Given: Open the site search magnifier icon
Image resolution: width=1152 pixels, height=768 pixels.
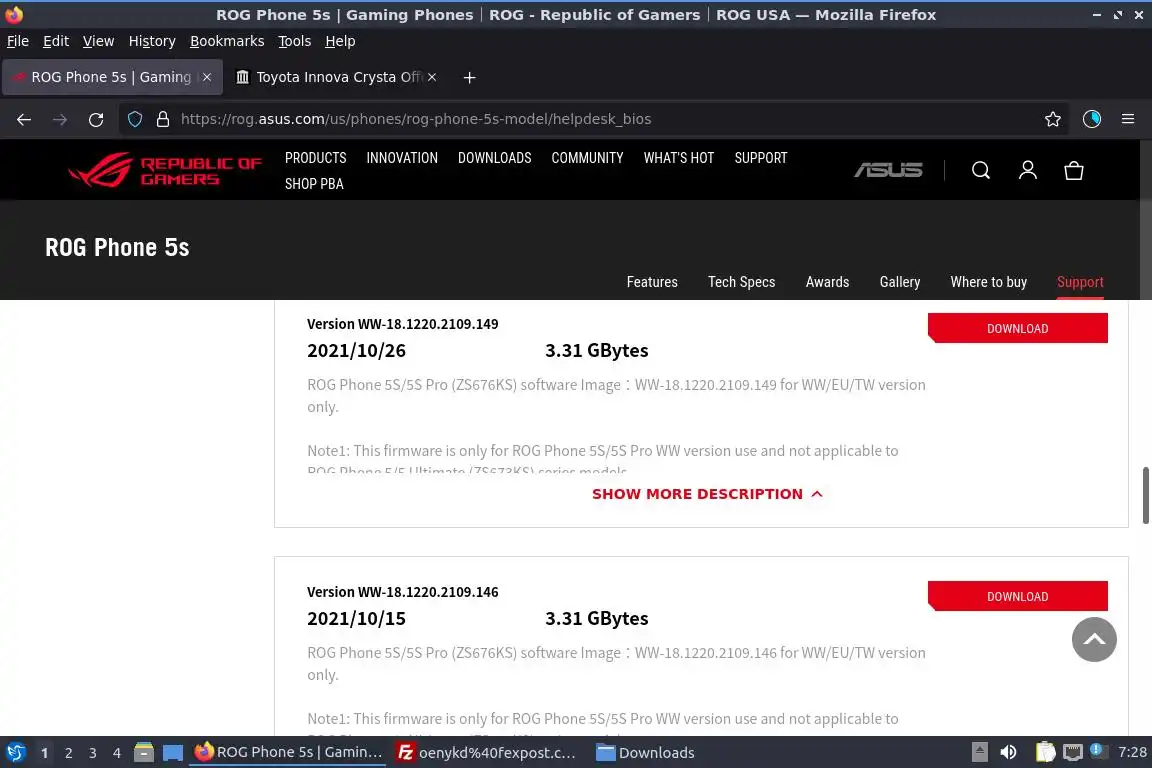Looking at the screenshot, I should pyautogui.click(x=980, y=171).
